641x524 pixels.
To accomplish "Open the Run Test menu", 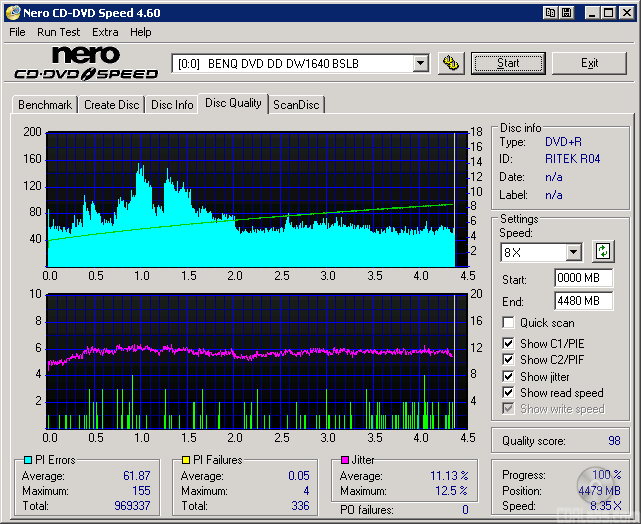I will pos(58,32).
